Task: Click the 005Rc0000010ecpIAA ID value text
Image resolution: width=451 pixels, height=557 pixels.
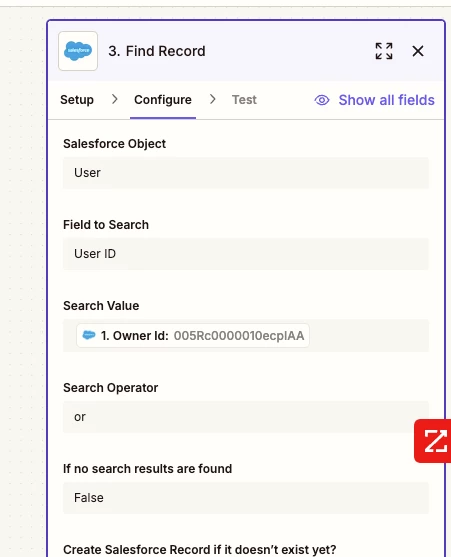Action: [x=239, y=336]
